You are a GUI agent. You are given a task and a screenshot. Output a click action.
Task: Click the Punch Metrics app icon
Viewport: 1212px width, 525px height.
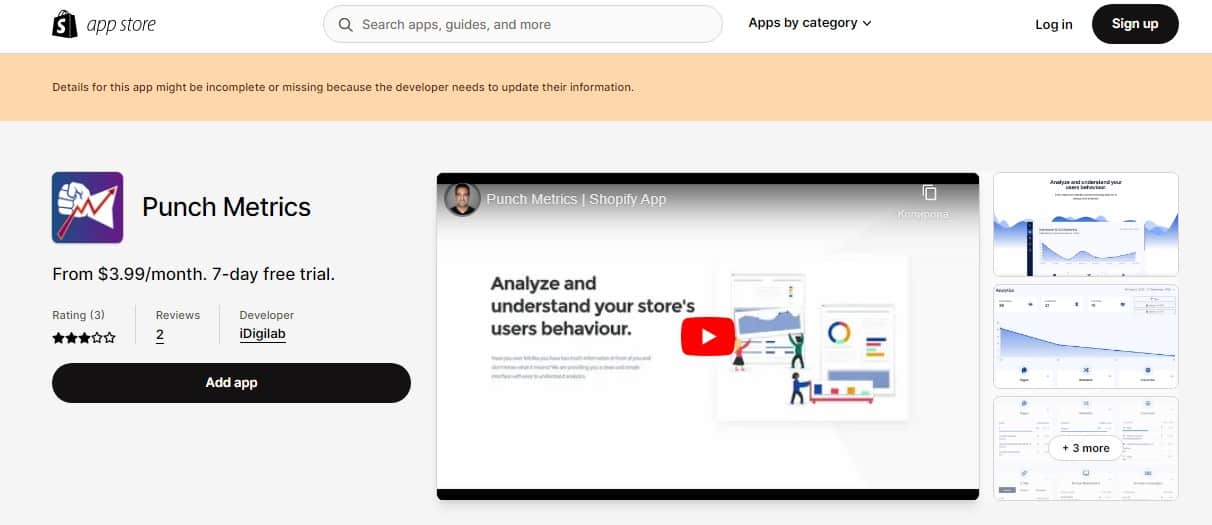[x=87, y=208]
